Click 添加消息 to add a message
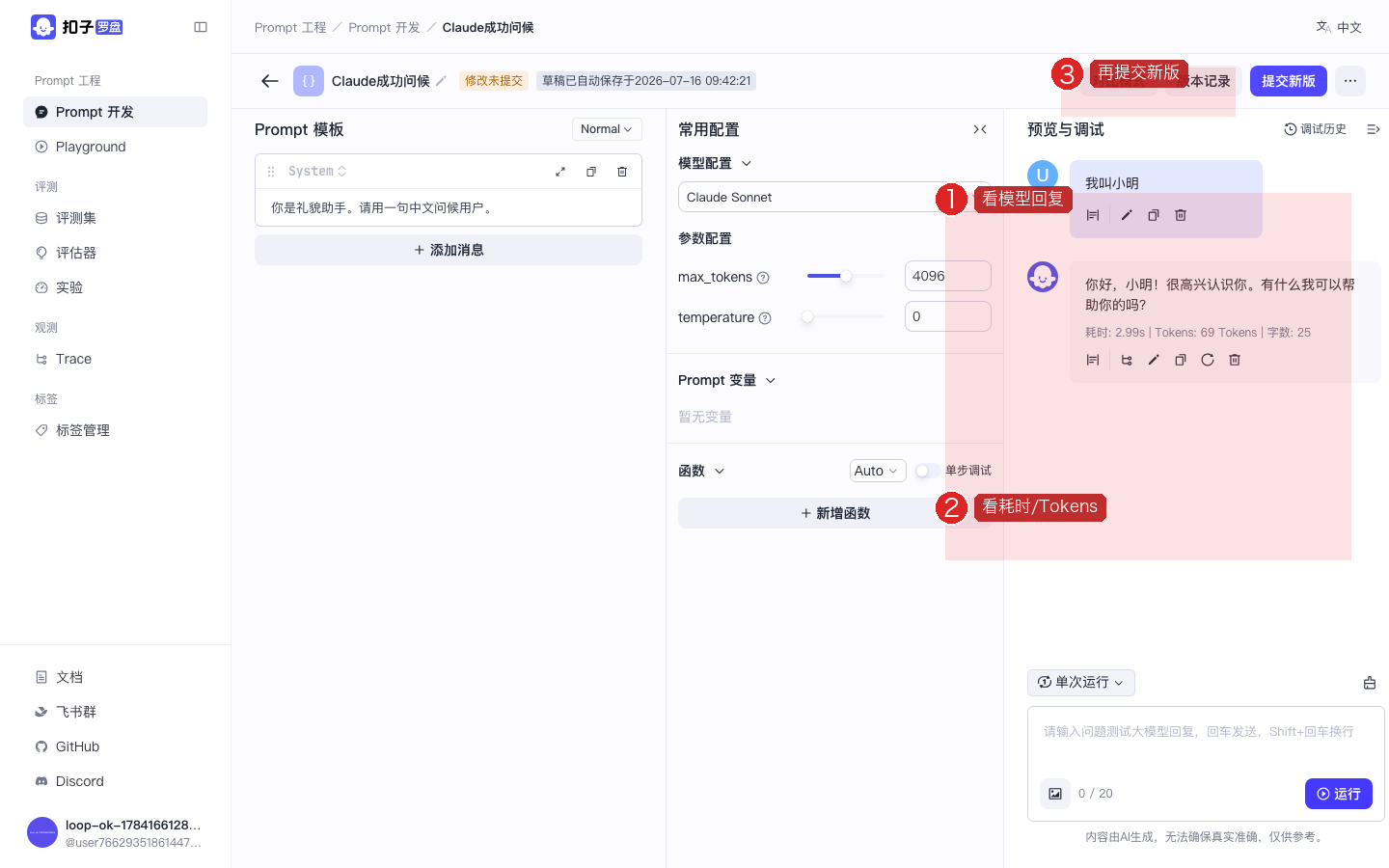The height and width of the screenshot is (868, 1389). click(449, 250)
